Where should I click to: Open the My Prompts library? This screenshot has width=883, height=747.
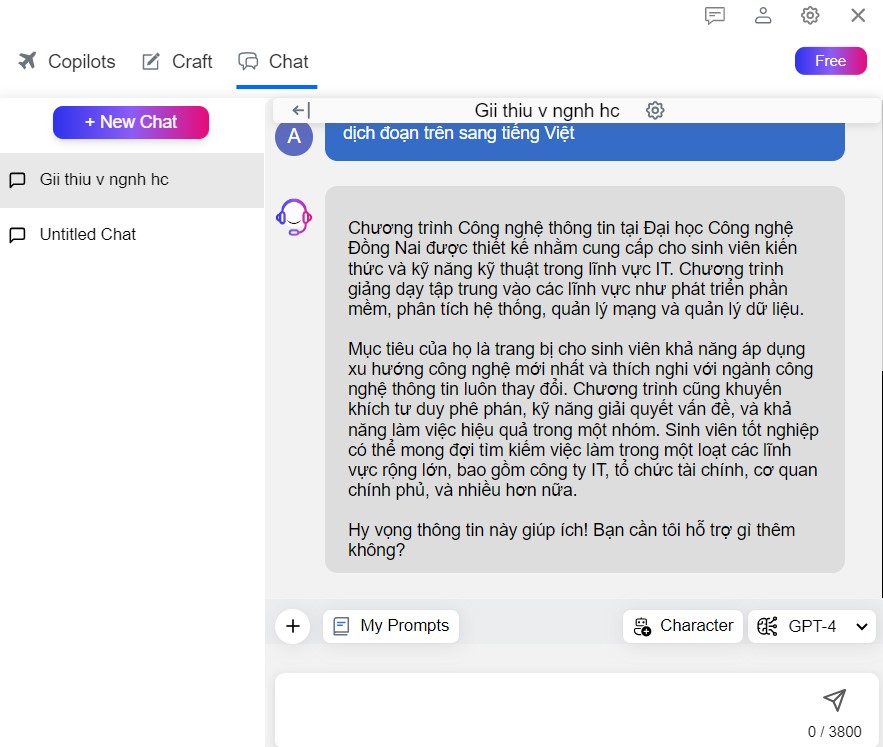point(391,626)
